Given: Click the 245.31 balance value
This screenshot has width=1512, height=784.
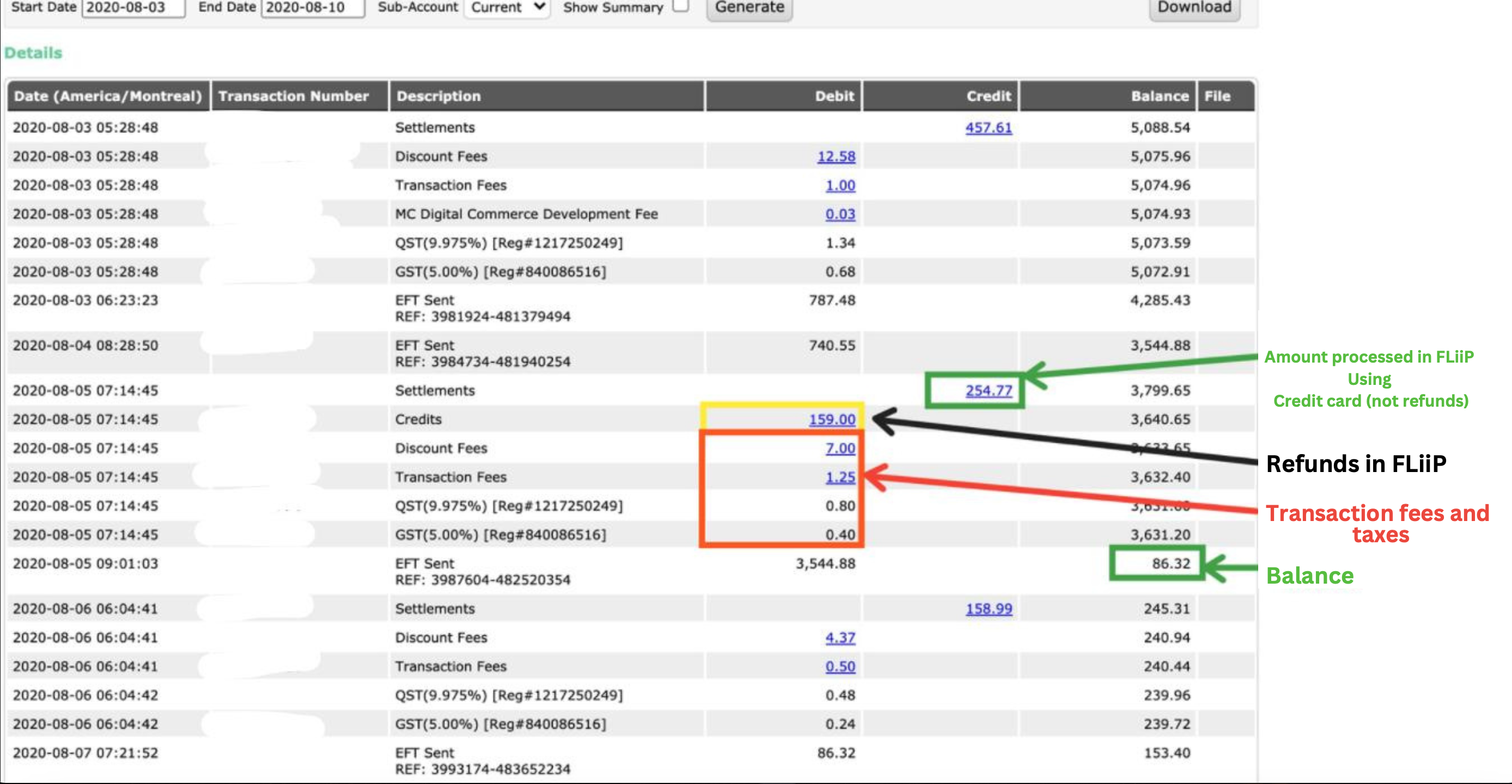Looking at the screenshot, I should (1167, 609).
